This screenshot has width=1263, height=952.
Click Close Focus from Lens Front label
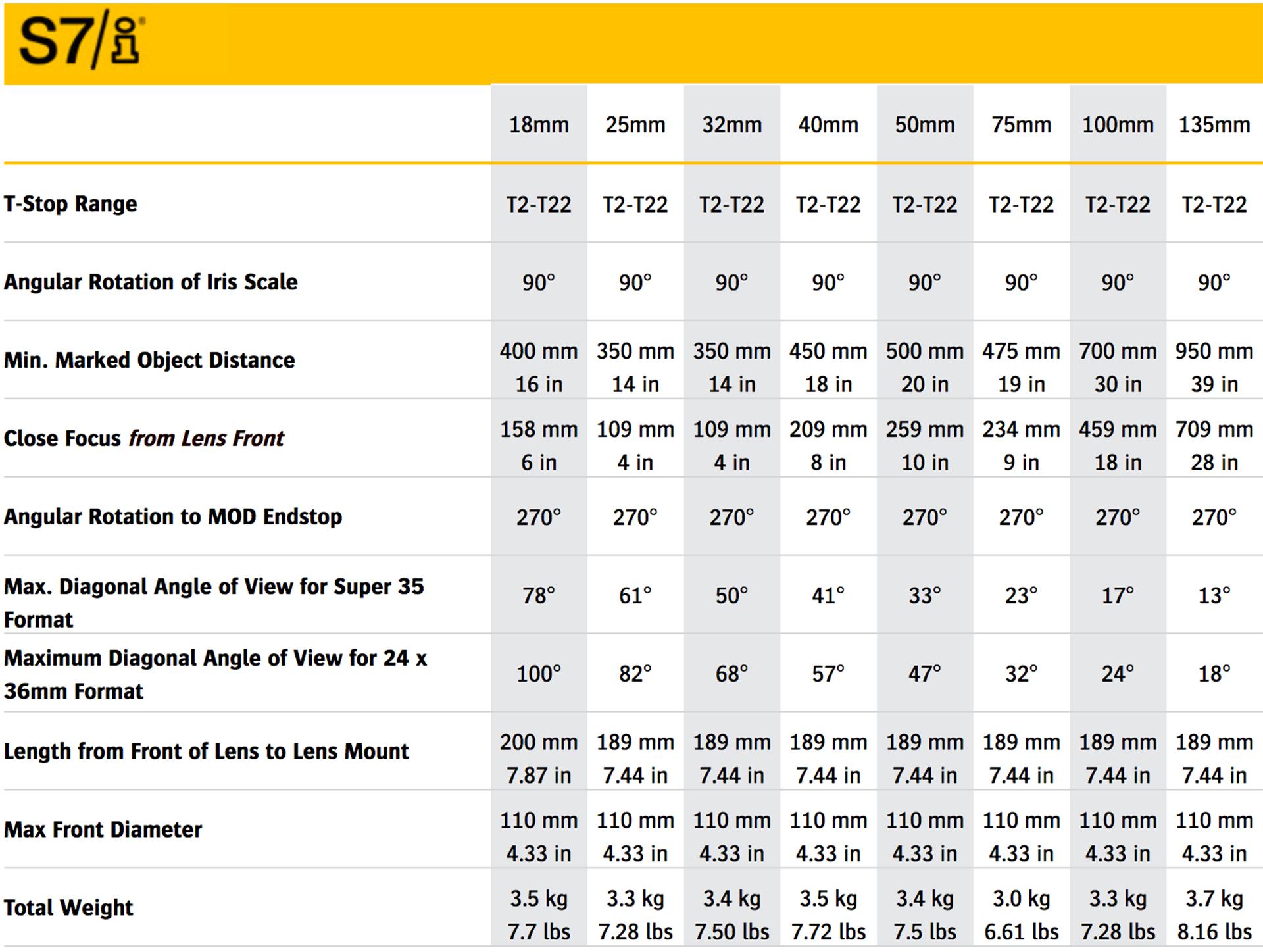(144, 438)
